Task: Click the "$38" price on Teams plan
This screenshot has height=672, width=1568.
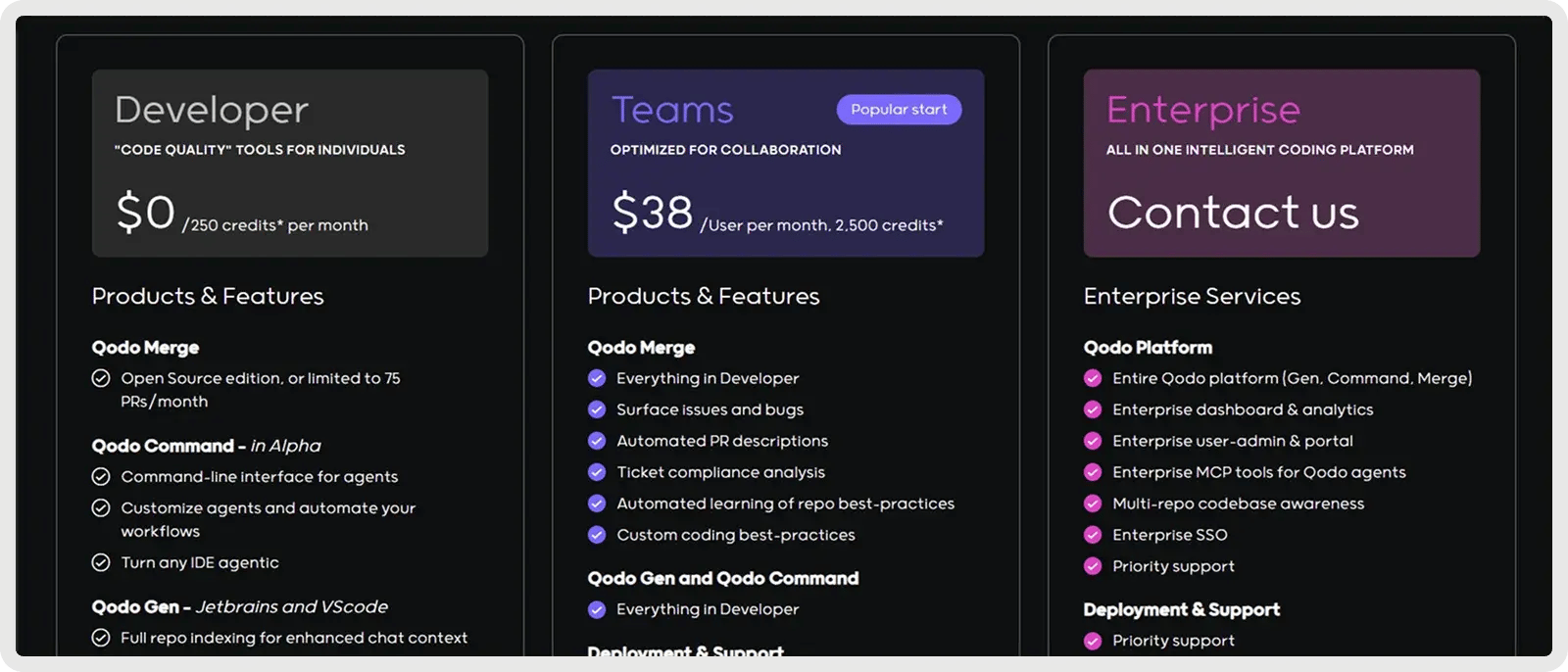Action: pos(653,213)
